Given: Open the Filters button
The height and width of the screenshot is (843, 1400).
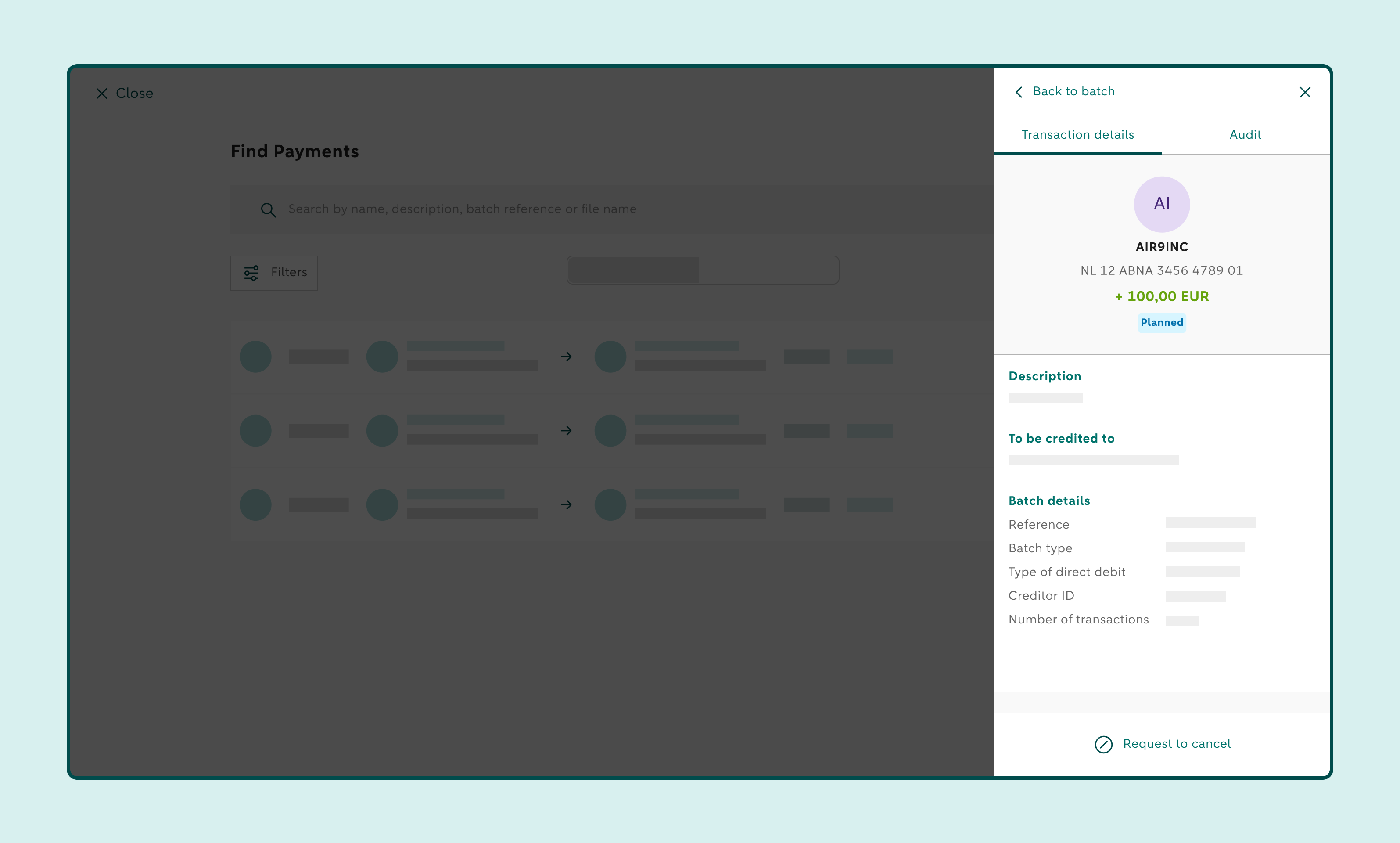Looking at the screenshot, I should pos(274,273).
